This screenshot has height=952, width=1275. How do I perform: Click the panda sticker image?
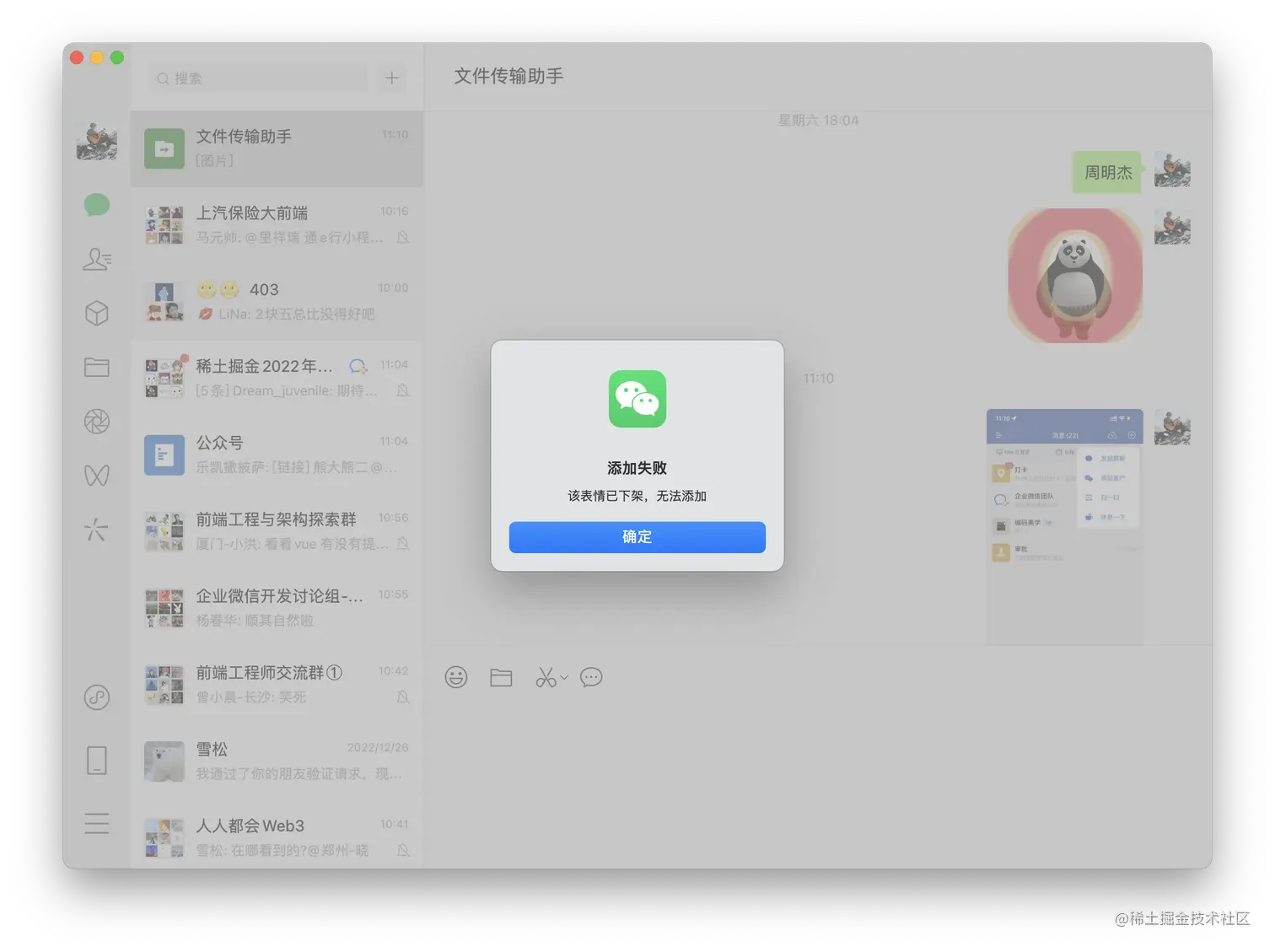(1075, 276)
